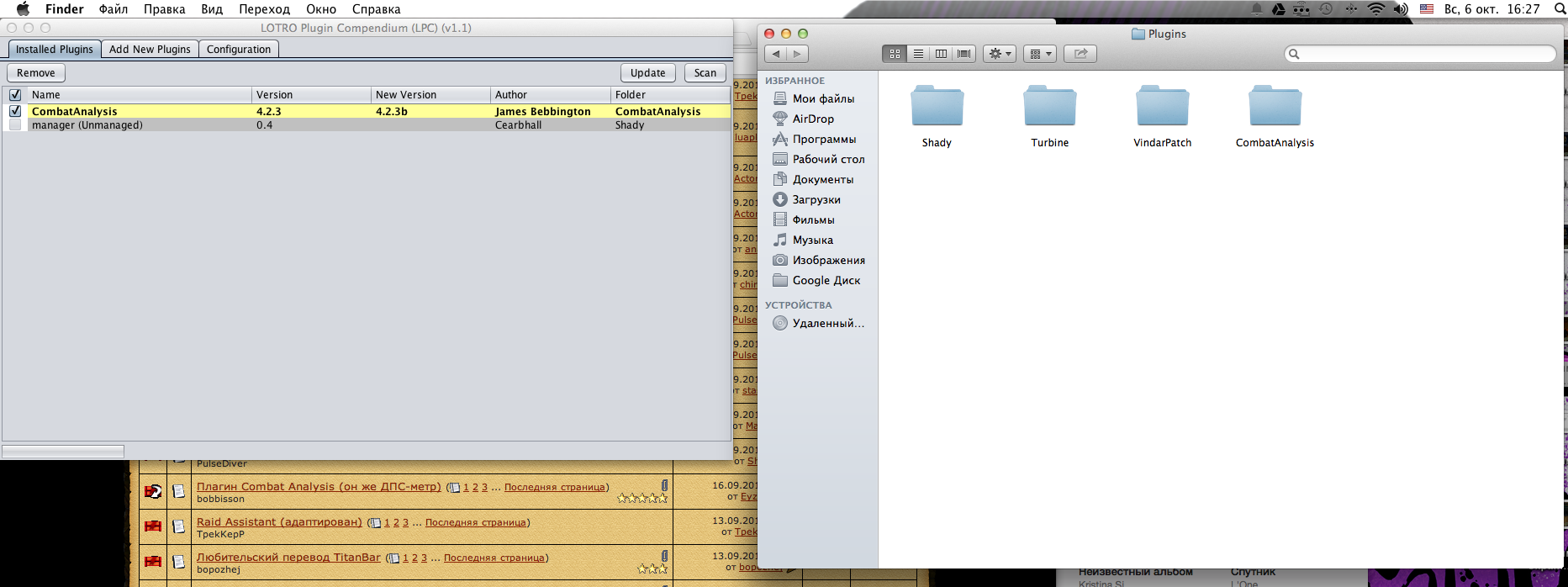Screen dimensions: 1568x587
Task: Select the manager (Unmanaged) plugin row
Action: [x=367, y=124]
